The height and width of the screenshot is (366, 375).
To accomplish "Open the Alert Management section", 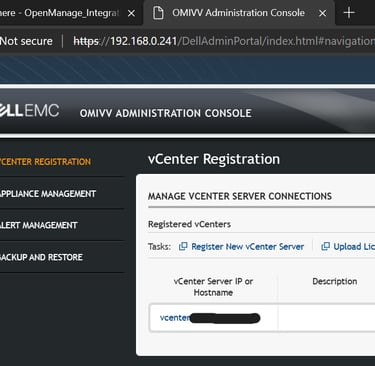I will click(x=39, y=225).
